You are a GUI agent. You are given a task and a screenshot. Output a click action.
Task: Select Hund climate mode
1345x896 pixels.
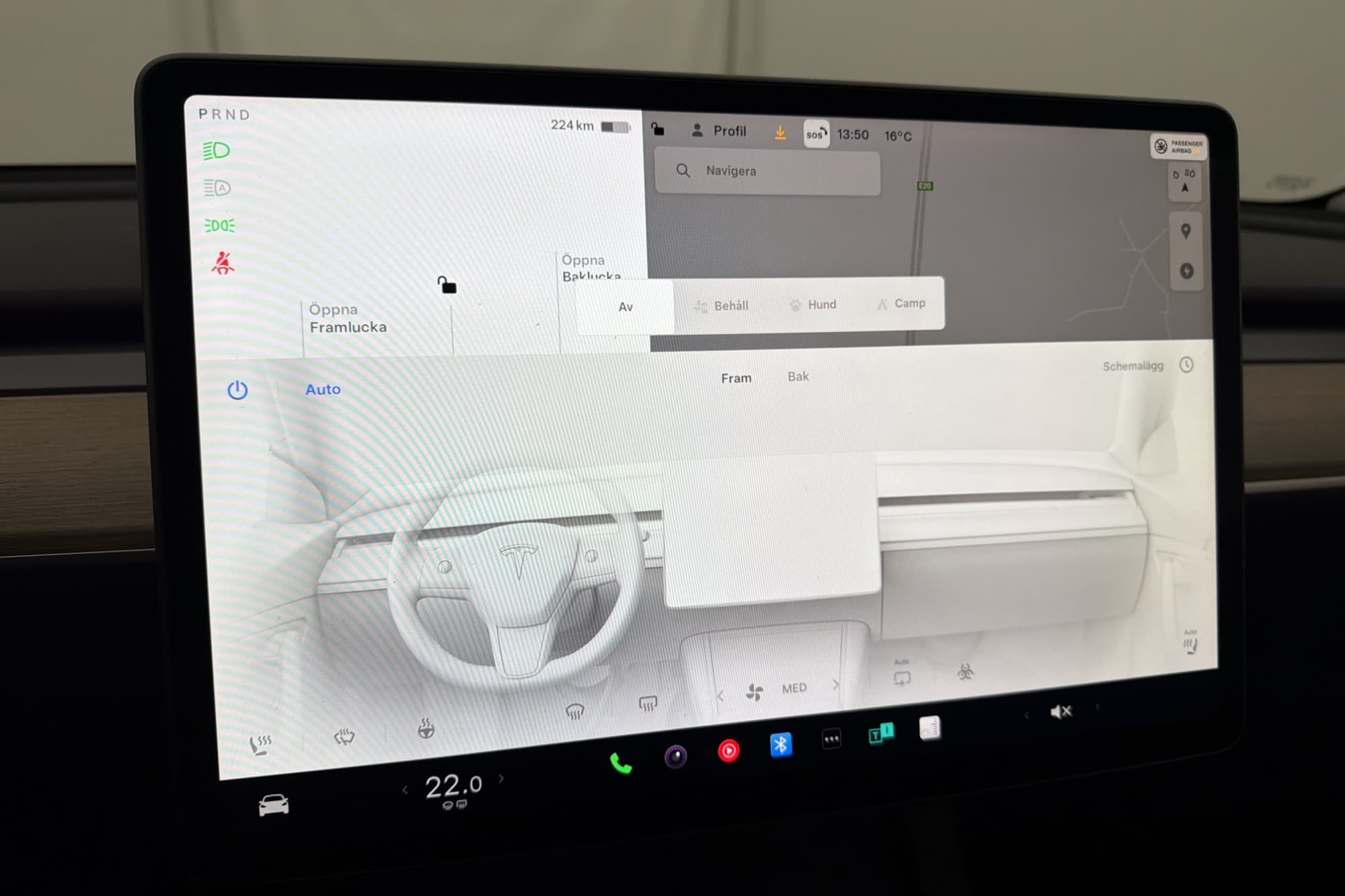(814, 304)
